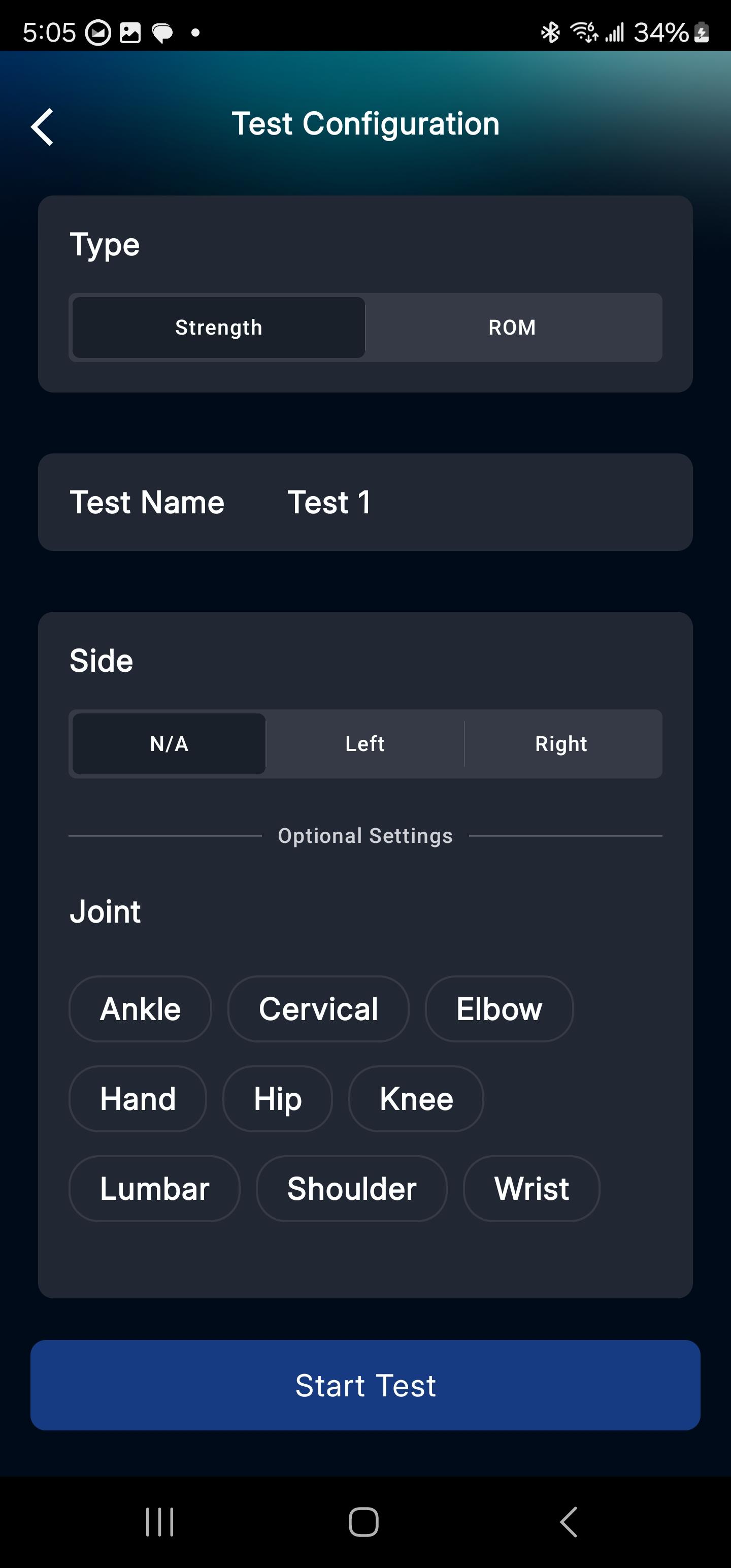The width and height of the screenshot is (731, 1568).
Task: Set side to N/A
Action: tap(169, 744)
